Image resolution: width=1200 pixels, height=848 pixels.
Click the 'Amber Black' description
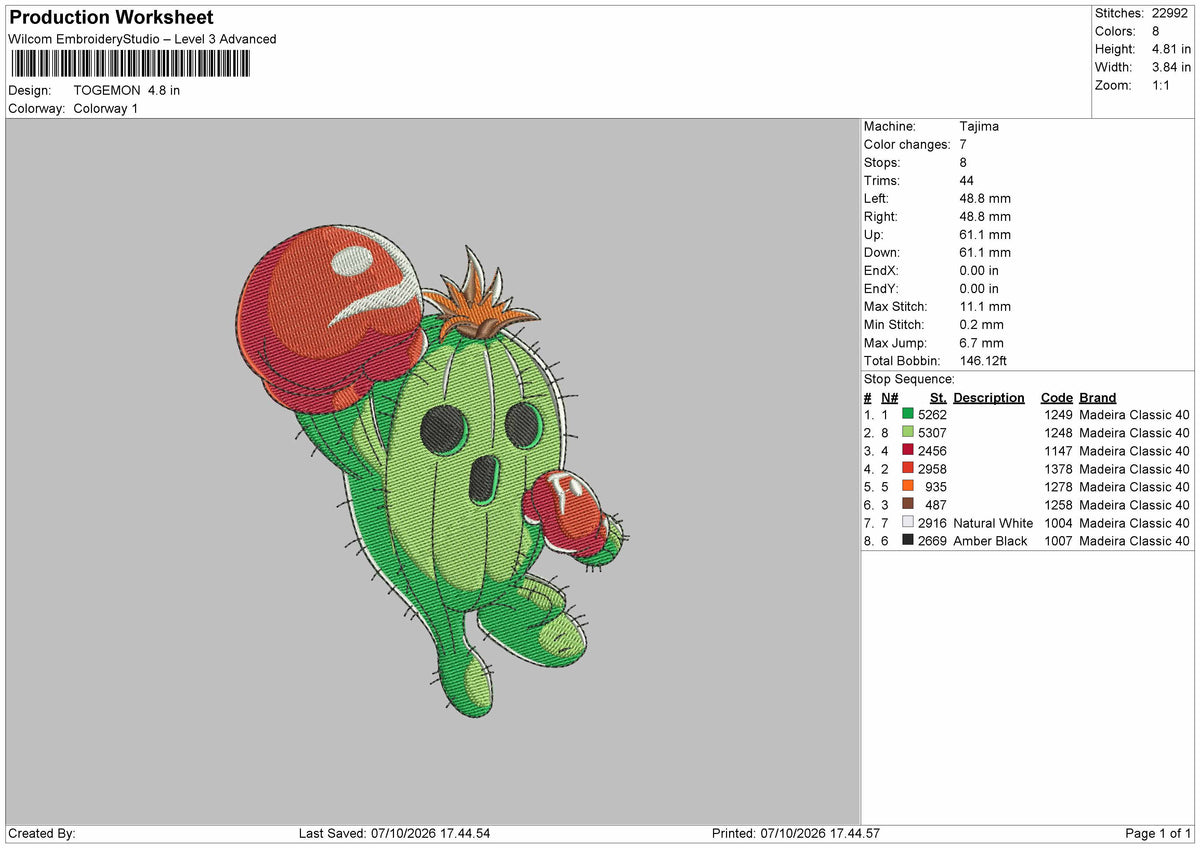990,541
